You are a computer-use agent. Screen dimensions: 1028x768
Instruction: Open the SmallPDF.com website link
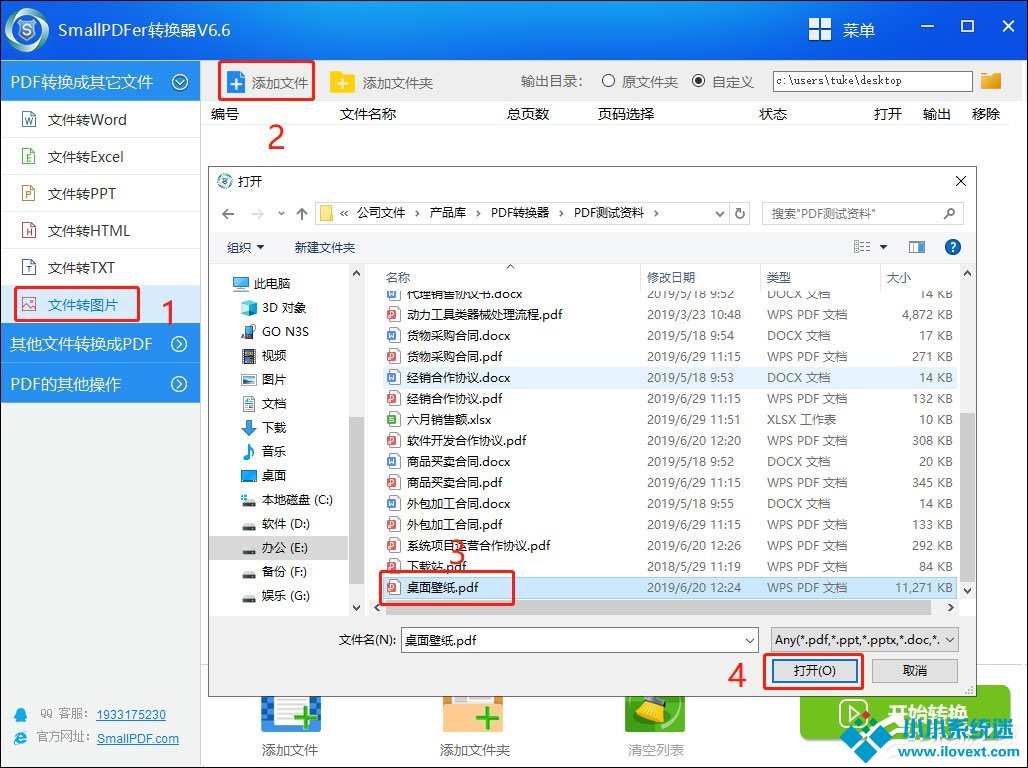click(138, 738)
